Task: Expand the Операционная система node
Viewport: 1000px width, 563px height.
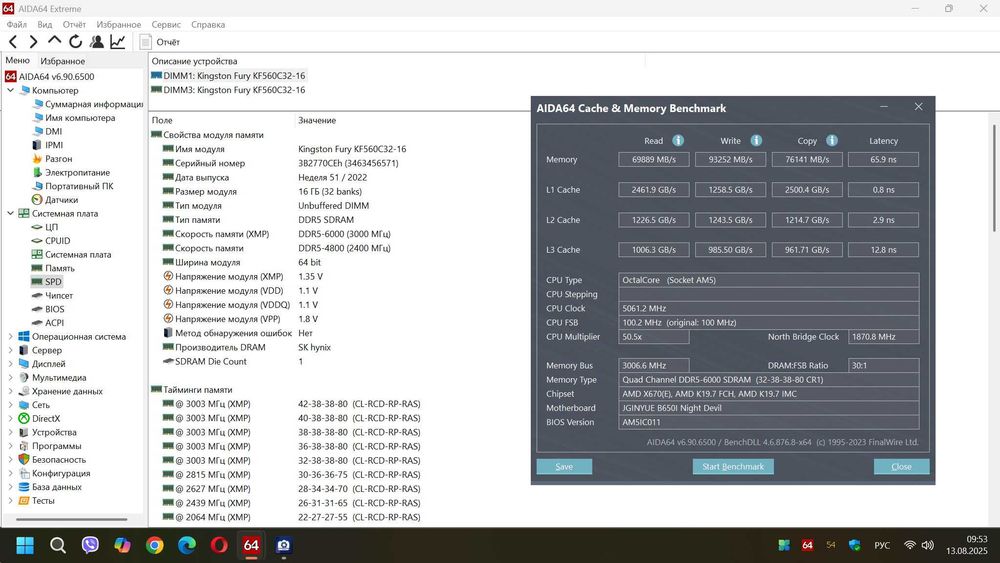Action: [x=10, y=336]
